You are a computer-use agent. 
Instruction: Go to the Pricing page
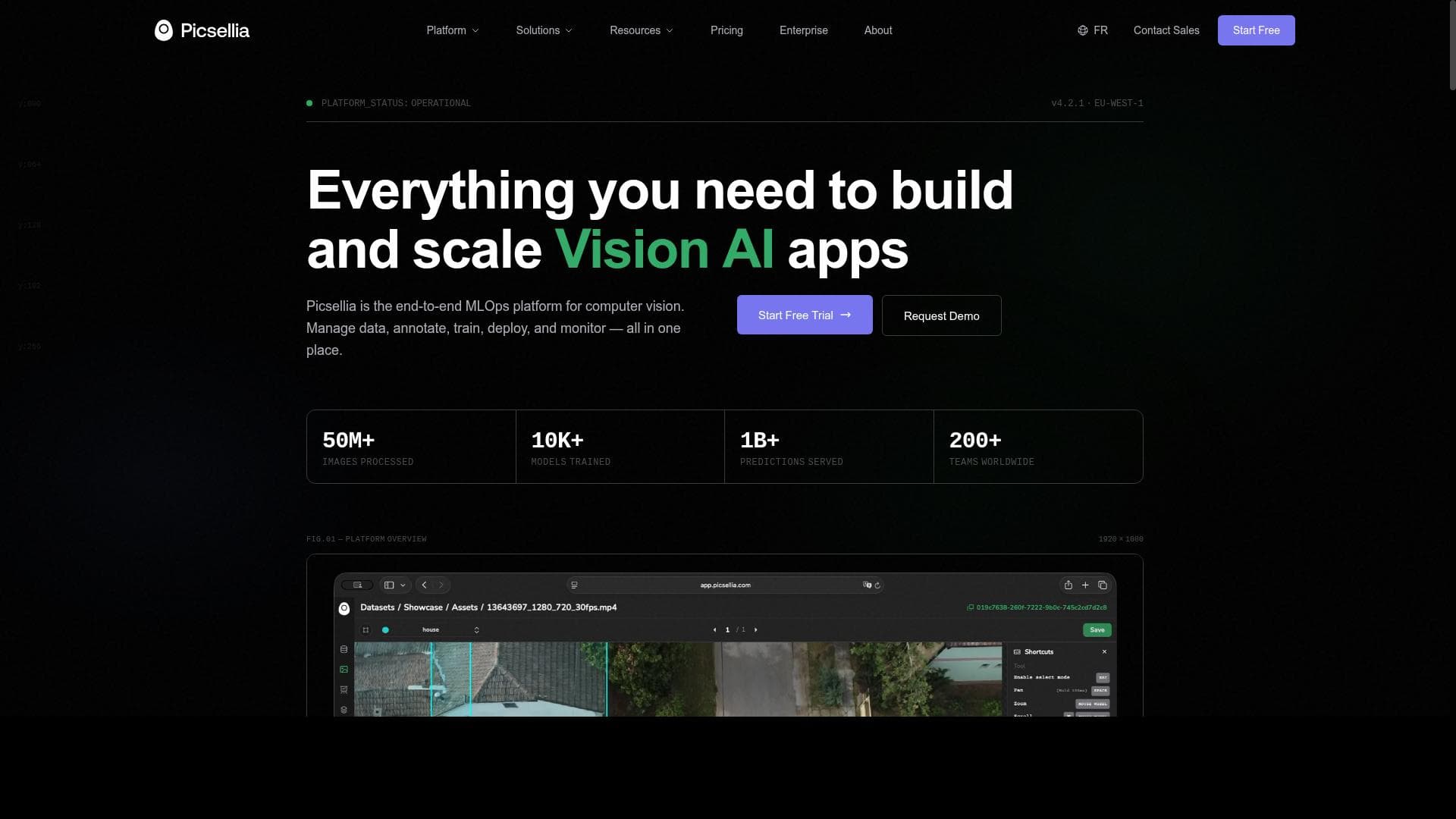click(x=726, y=30)
